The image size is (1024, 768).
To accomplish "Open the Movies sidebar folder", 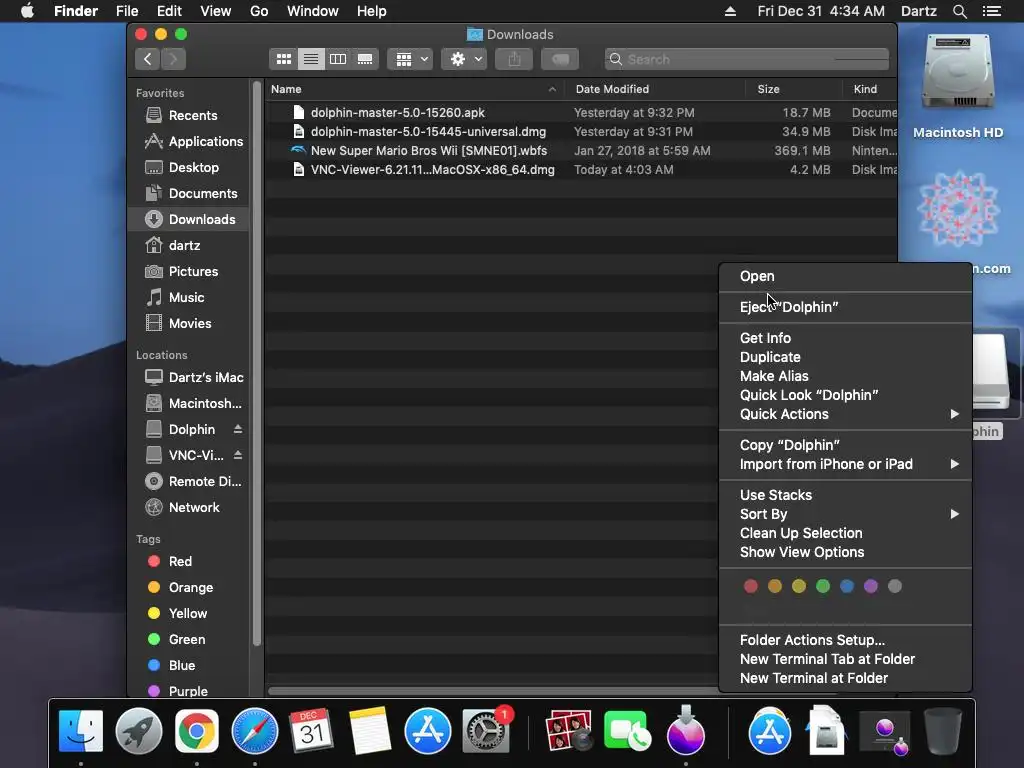I will click(x=189, y=323).
